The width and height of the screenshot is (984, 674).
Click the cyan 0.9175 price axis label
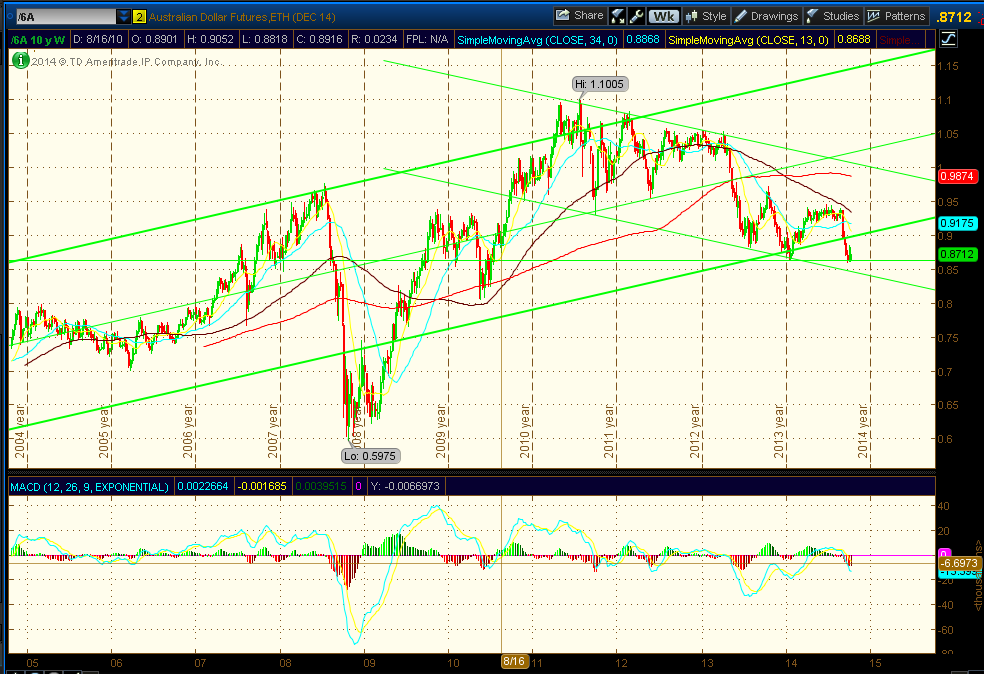point(957,223)
